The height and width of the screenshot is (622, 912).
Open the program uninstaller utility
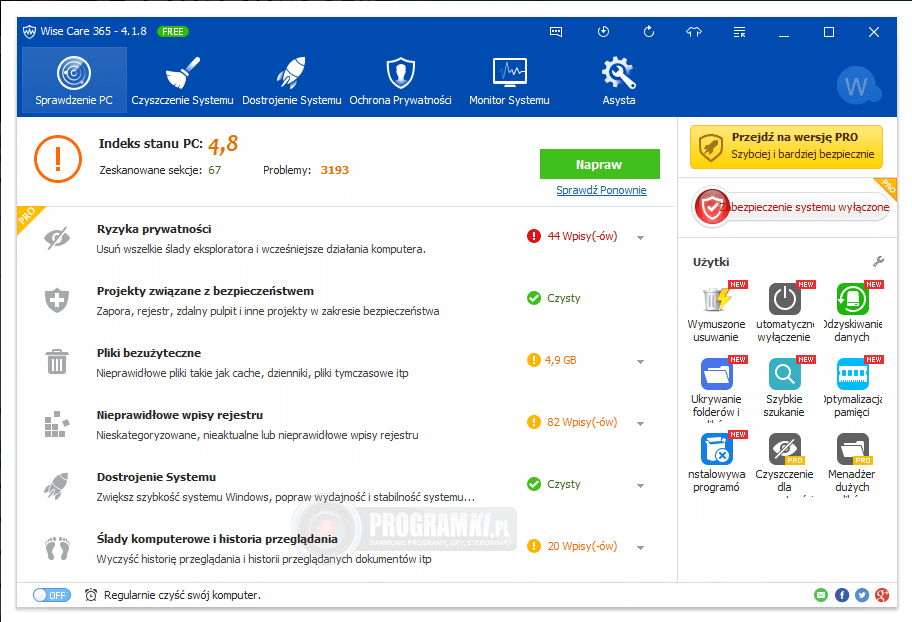pyautogui.click(x=716, y=463)
